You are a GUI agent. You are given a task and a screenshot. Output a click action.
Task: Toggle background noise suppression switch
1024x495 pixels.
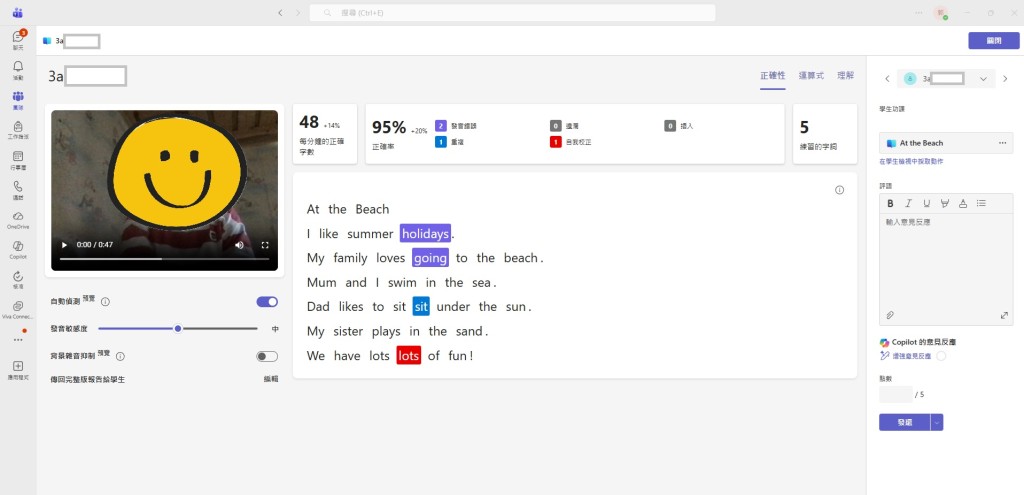click(x=267, y=357)
